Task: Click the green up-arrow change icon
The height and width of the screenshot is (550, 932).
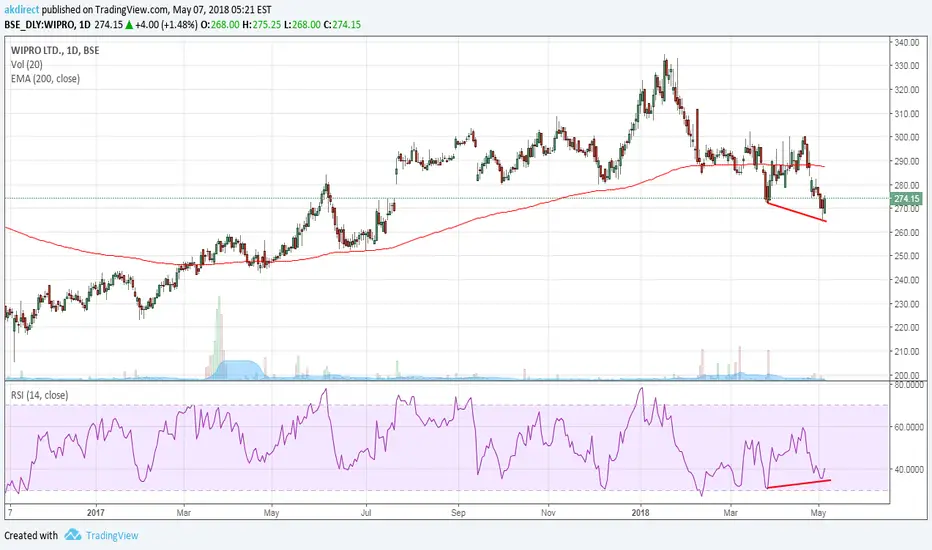Action: click(x=129, y=25)
